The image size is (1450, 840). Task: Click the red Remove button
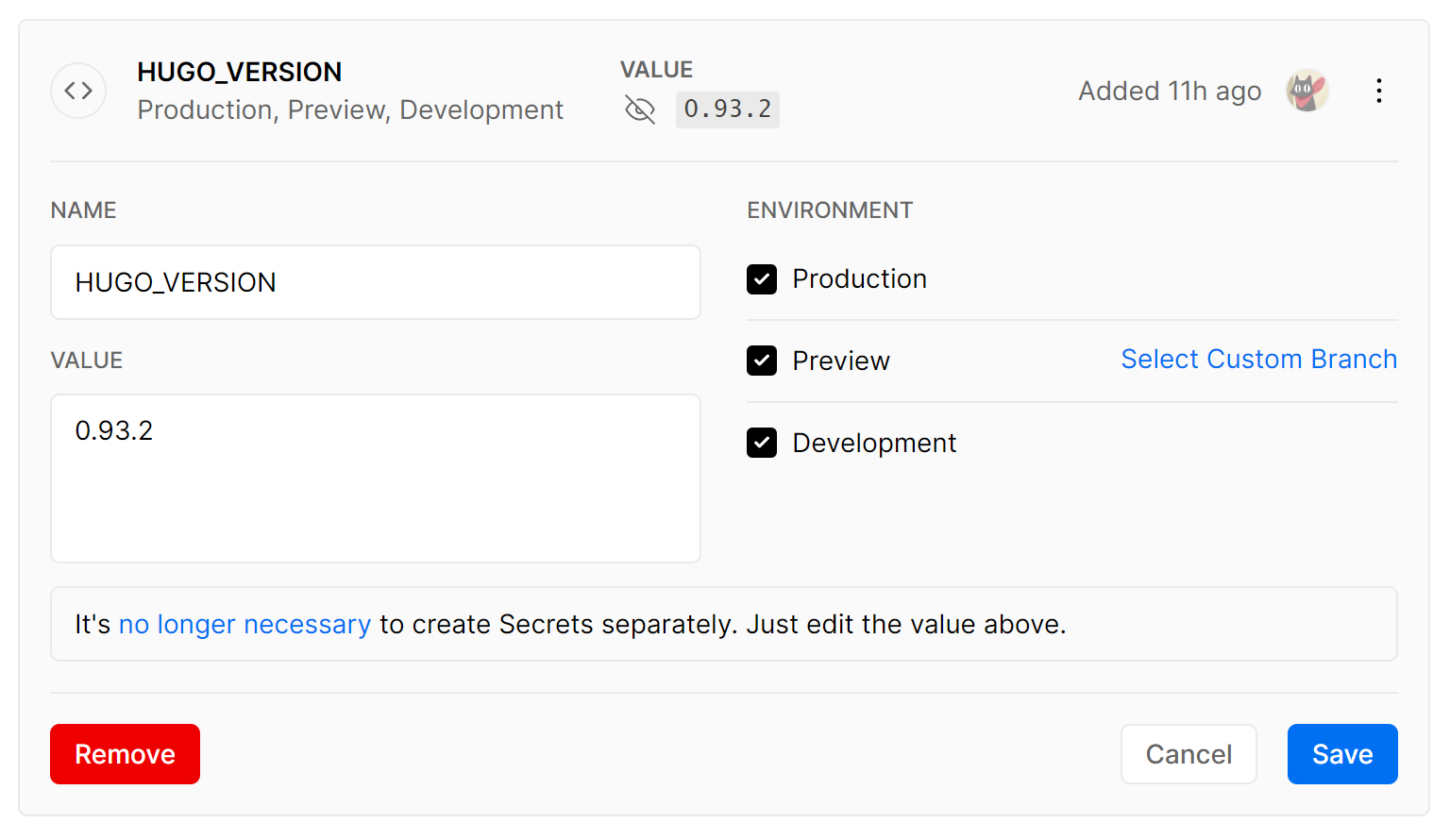point(125,754)
